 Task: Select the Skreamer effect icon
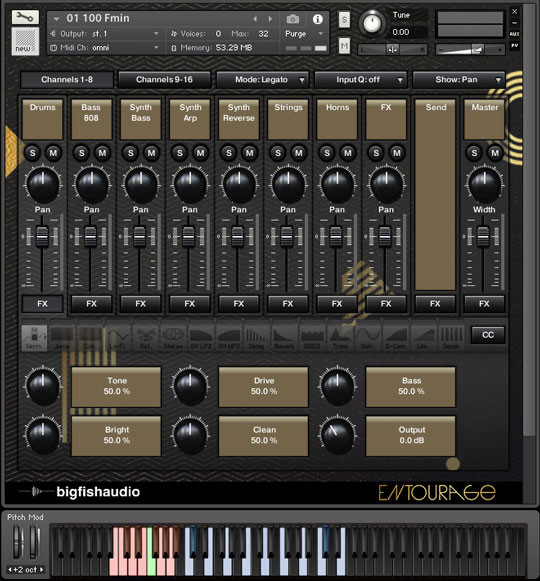click(x=34, y=337)
